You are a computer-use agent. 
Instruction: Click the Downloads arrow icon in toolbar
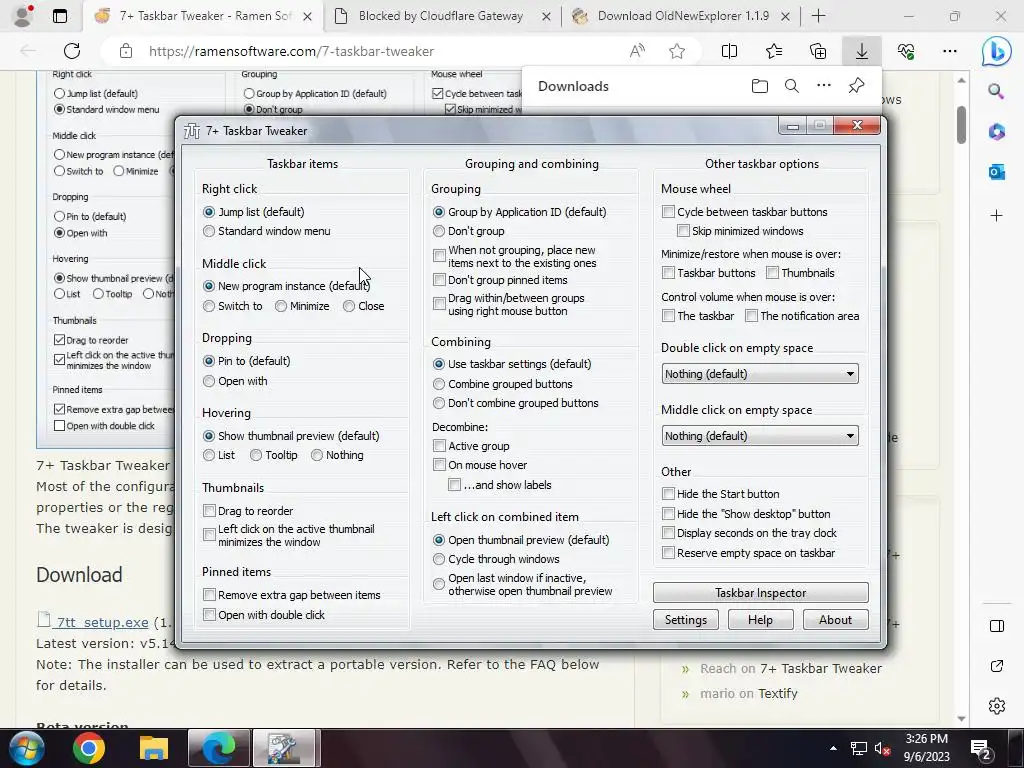click(862, 51)
